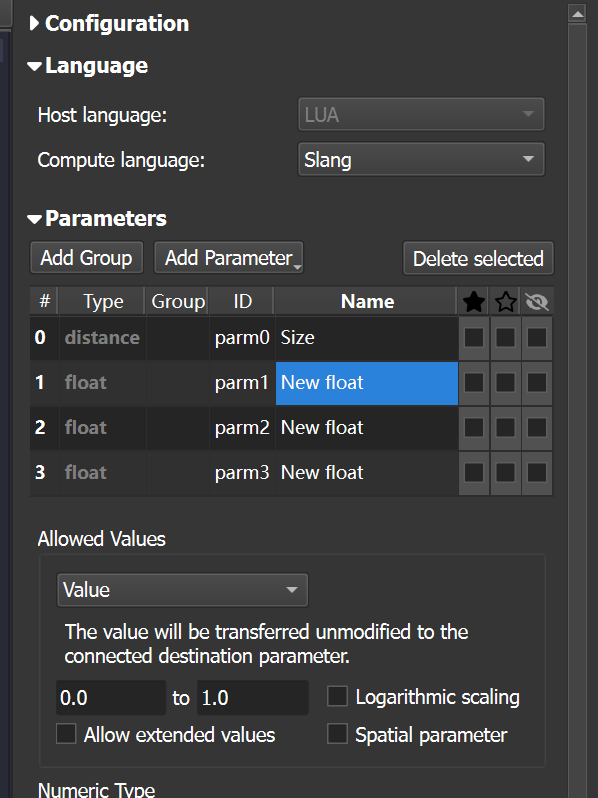Open the Add Parameter menu button

(x=229, y=258)
